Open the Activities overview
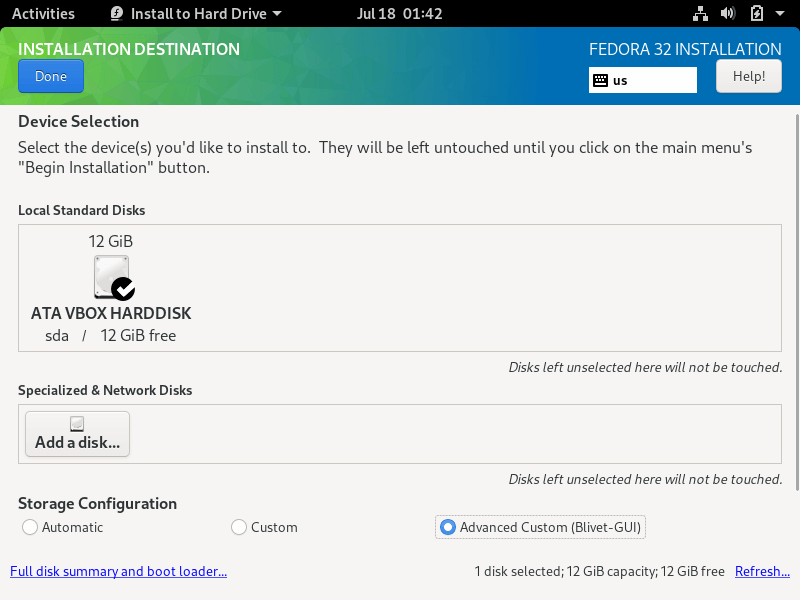This screenshot has height=600, width=800. [x=43, y=13]
